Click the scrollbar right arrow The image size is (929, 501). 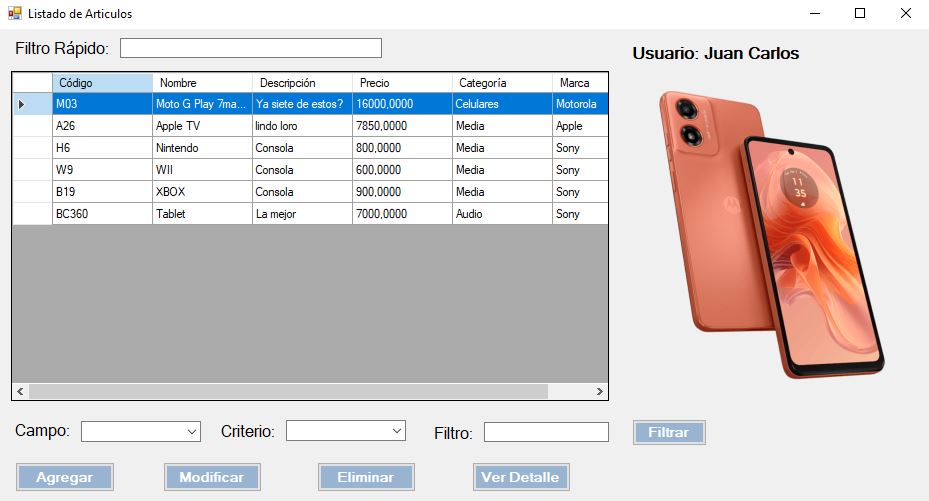599,391
